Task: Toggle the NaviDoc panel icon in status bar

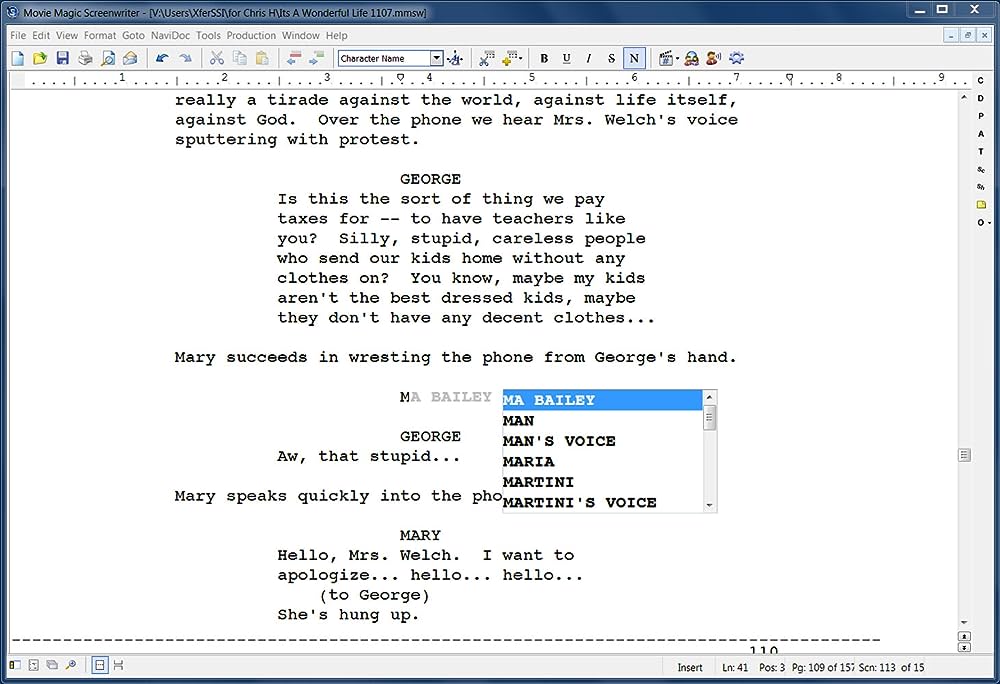Action: [x=15, y=666]
